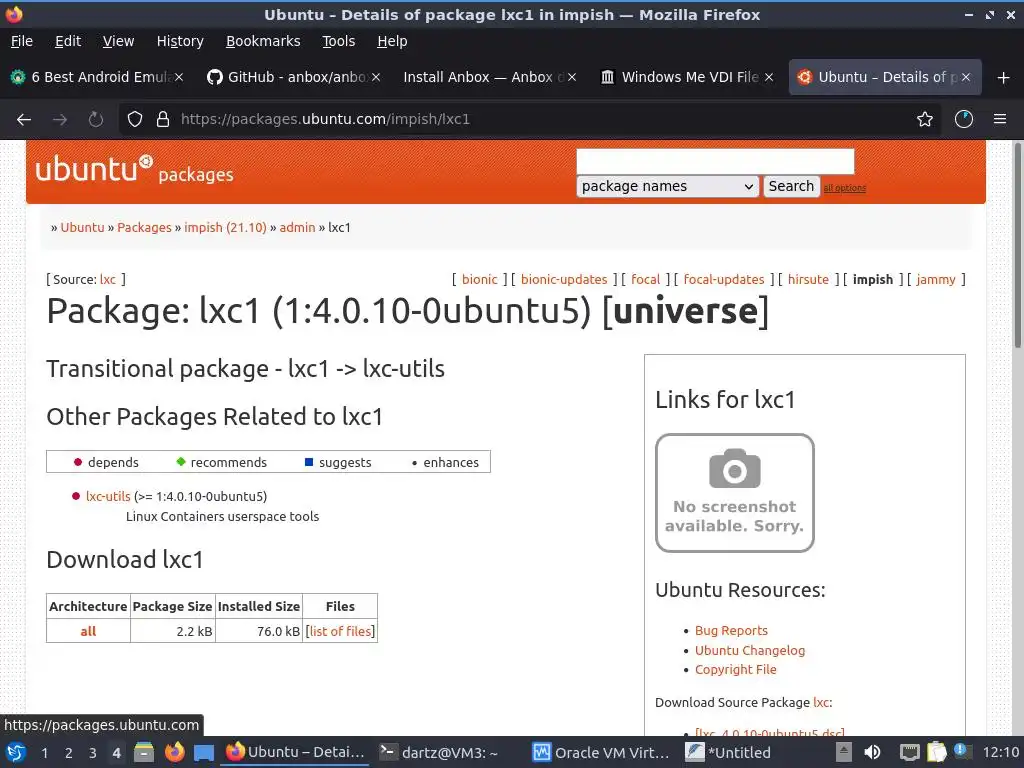Switch to focal release version
Image resolution: width=1024 pixels, height=768 pixels.
pyautogui.click(x=645, y=280)
